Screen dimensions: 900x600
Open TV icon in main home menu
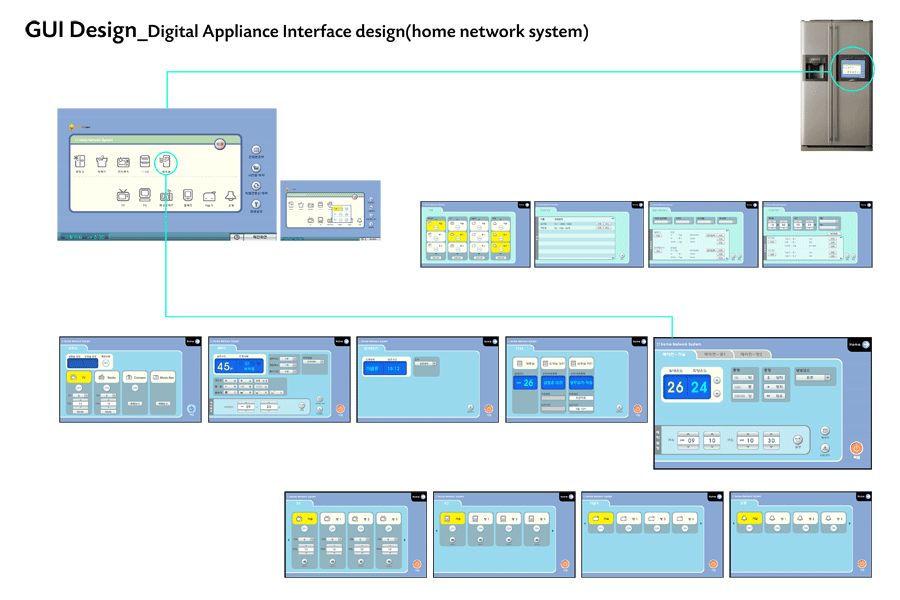click(x=123, y=195)
